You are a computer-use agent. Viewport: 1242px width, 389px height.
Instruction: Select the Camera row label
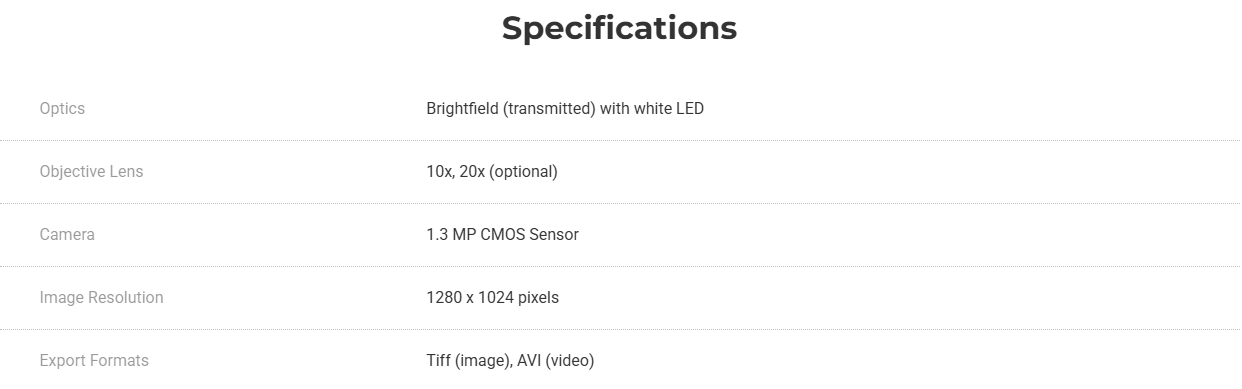[67, 234]
